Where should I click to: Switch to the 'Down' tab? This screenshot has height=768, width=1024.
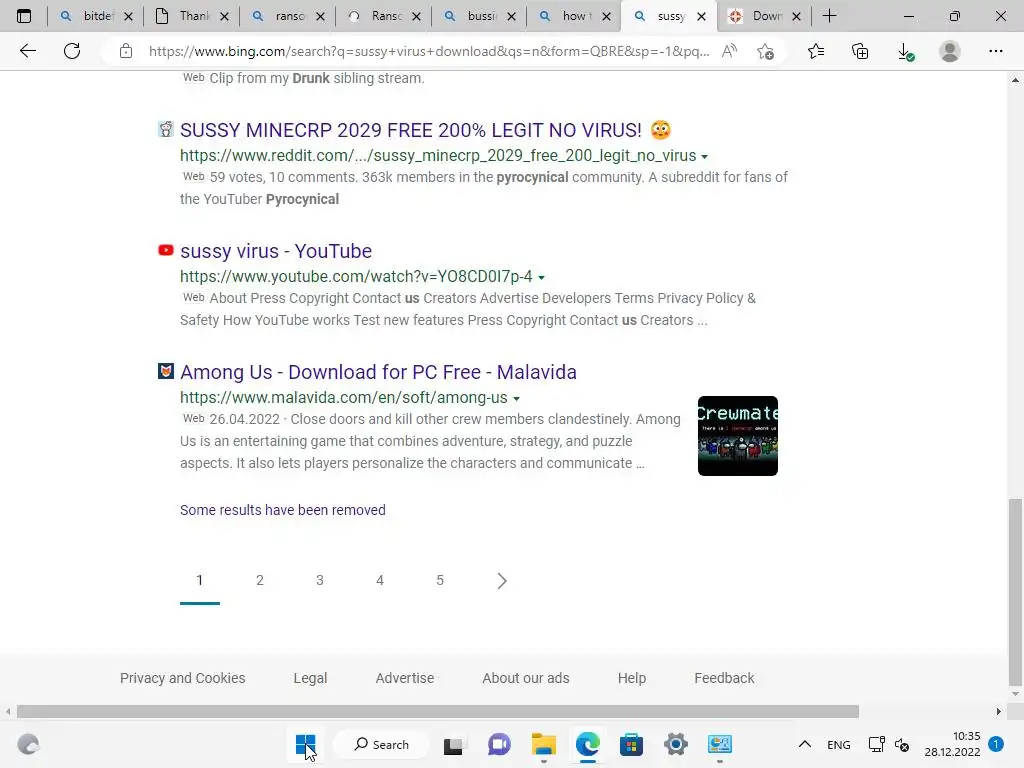point(765,16)
